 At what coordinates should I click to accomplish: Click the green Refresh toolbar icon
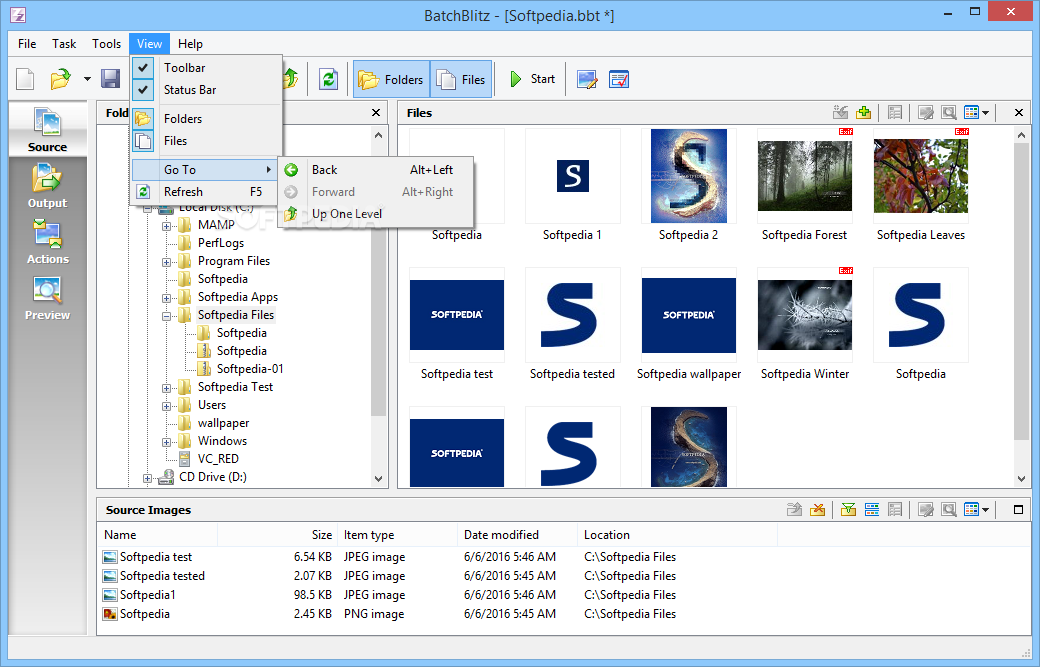(x=328, y=80)
